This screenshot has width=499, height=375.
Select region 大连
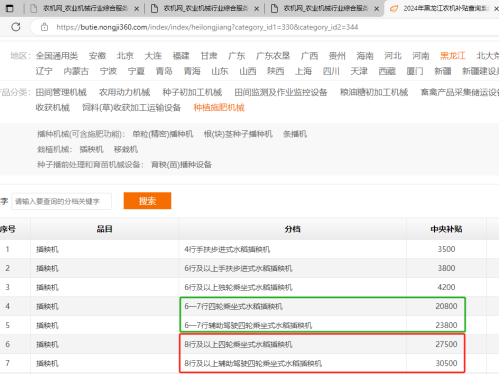point(153,56)
